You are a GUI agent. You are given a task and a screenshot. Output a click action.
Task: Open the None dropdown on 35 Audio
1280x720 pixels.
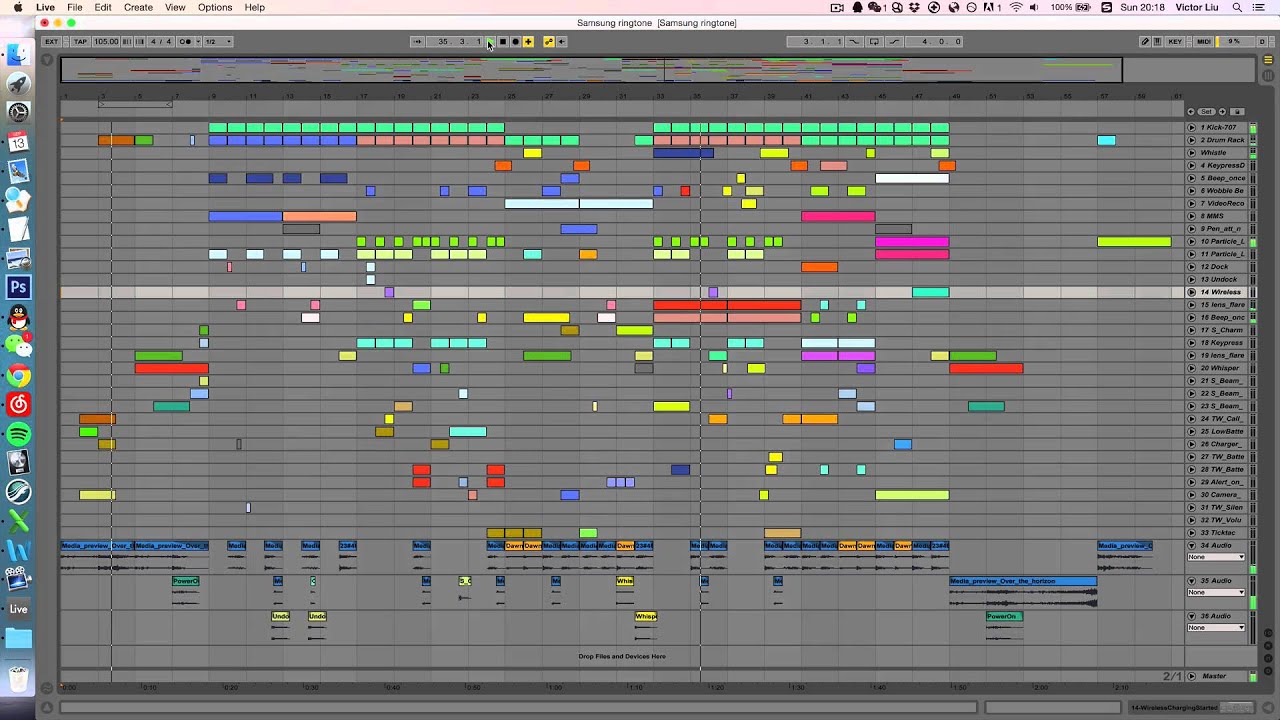1216,592
